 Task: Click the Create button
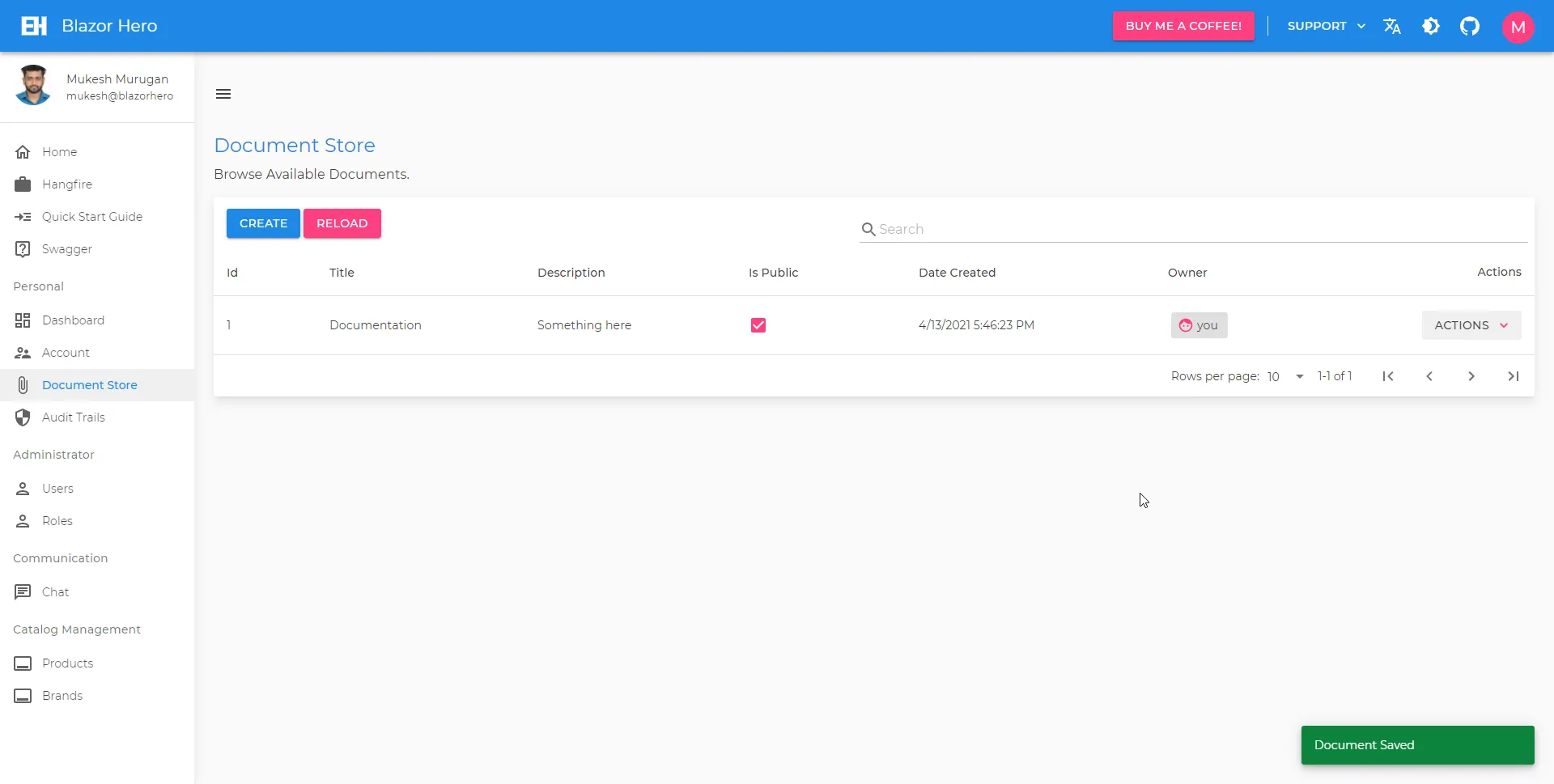pyautogui.click(x=262, y=222)
